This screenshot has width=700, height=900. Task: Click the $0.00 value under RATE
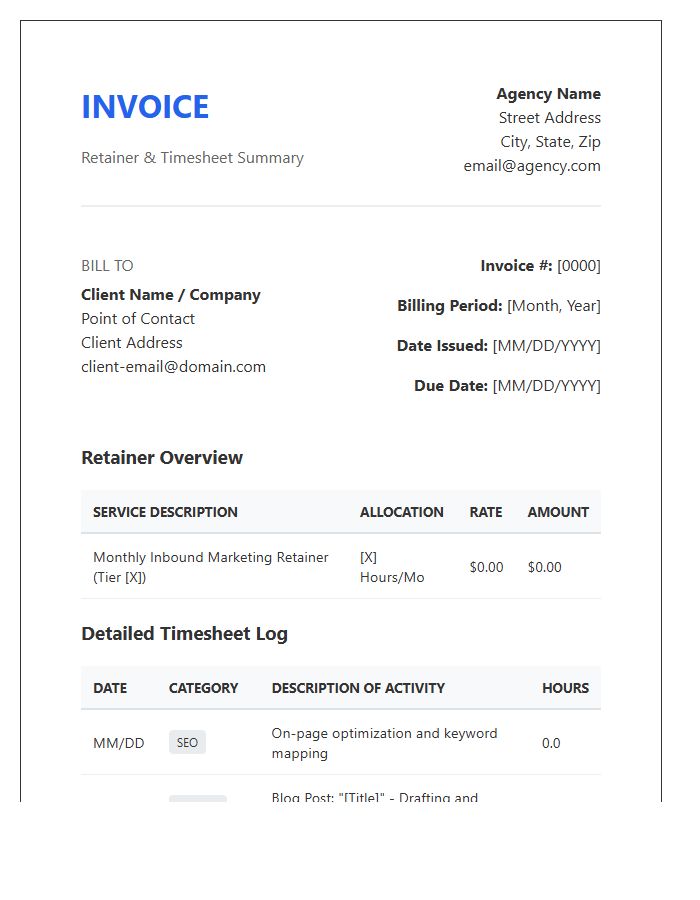click(486, 567)
